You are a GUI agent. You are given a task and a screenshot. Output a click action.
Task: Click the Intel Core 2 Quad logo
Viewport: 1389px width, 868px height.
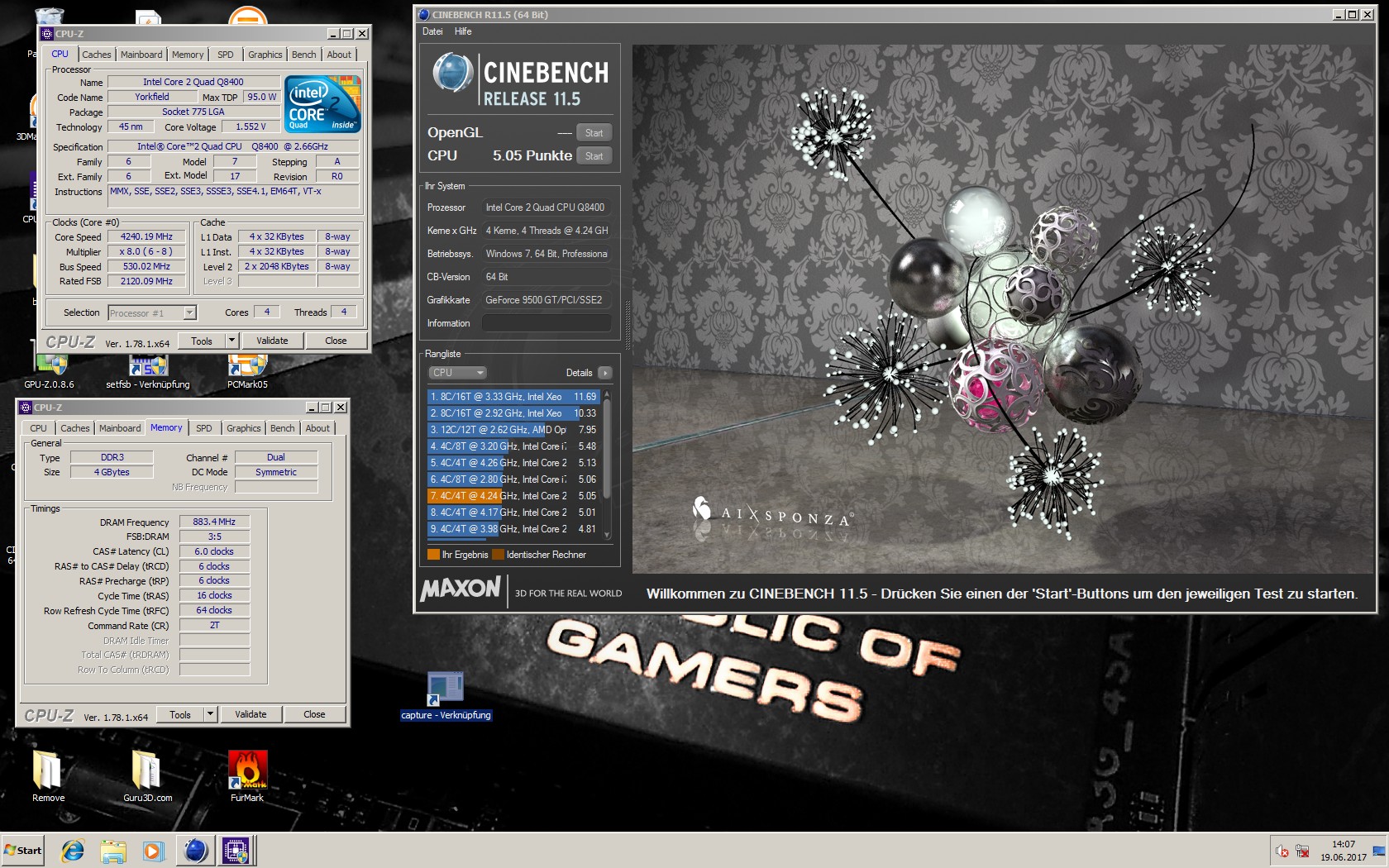pyautogui.click(x=322, y=104)
